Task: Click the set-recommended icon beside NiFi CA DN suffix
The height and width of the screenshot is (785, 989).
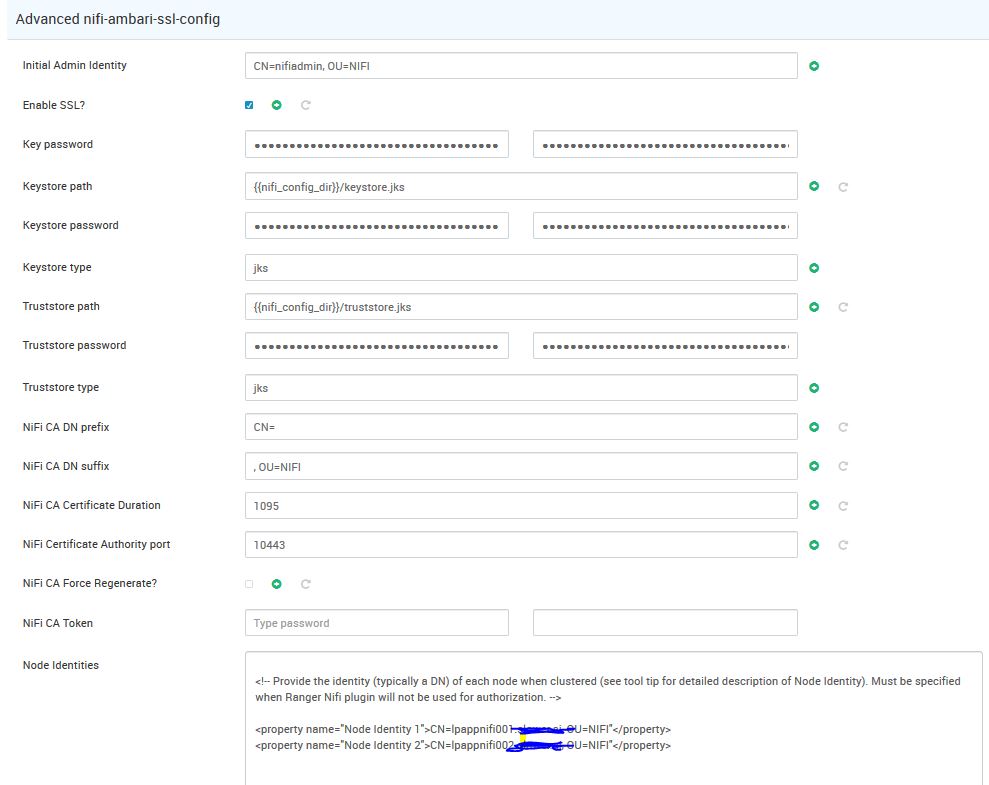Action: pos(814,466)
